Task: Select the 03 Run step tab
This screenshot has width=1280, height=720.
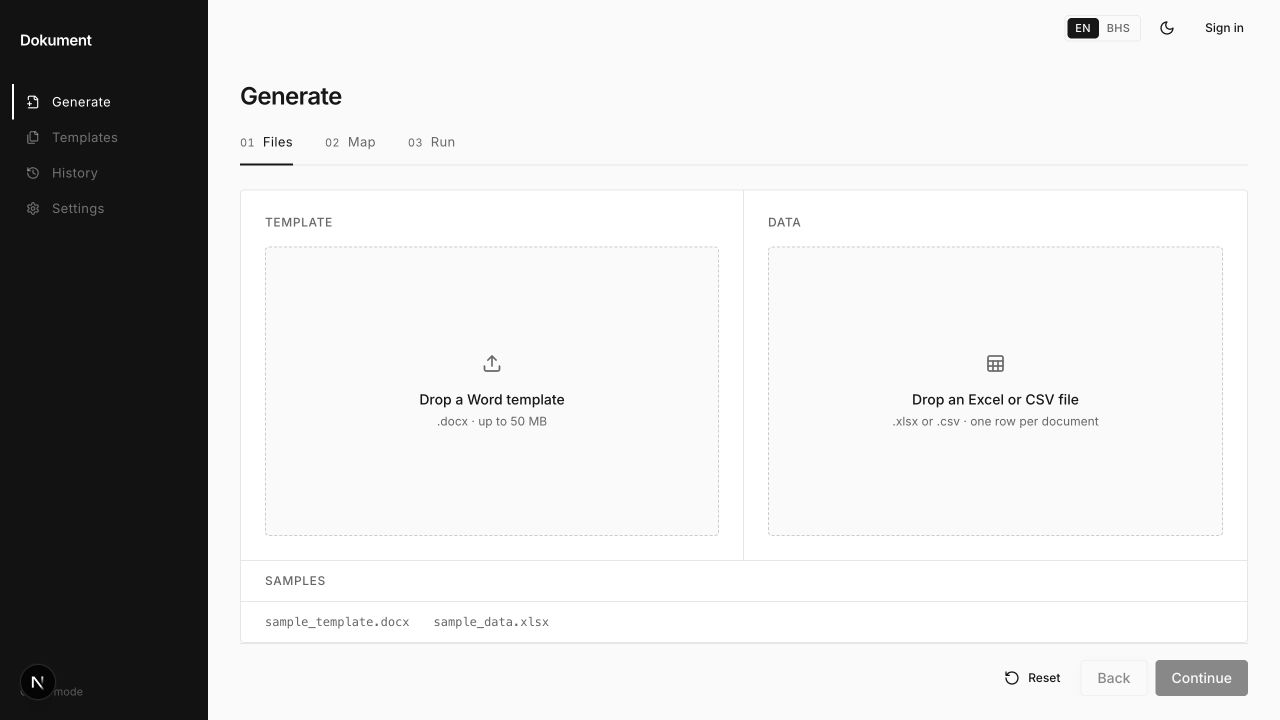Action: pyautogui.click(x=431, y=143)
